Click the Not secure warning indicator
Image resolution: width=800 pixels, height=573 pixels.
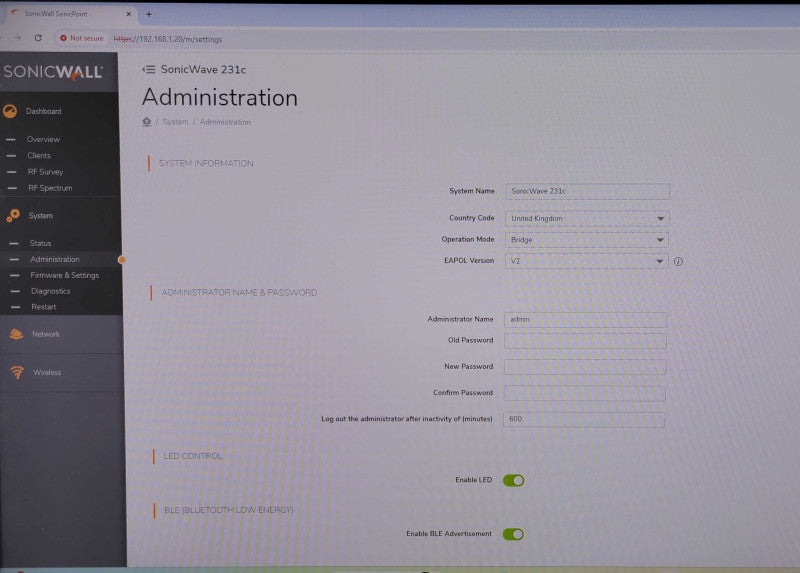click(82, 38)
